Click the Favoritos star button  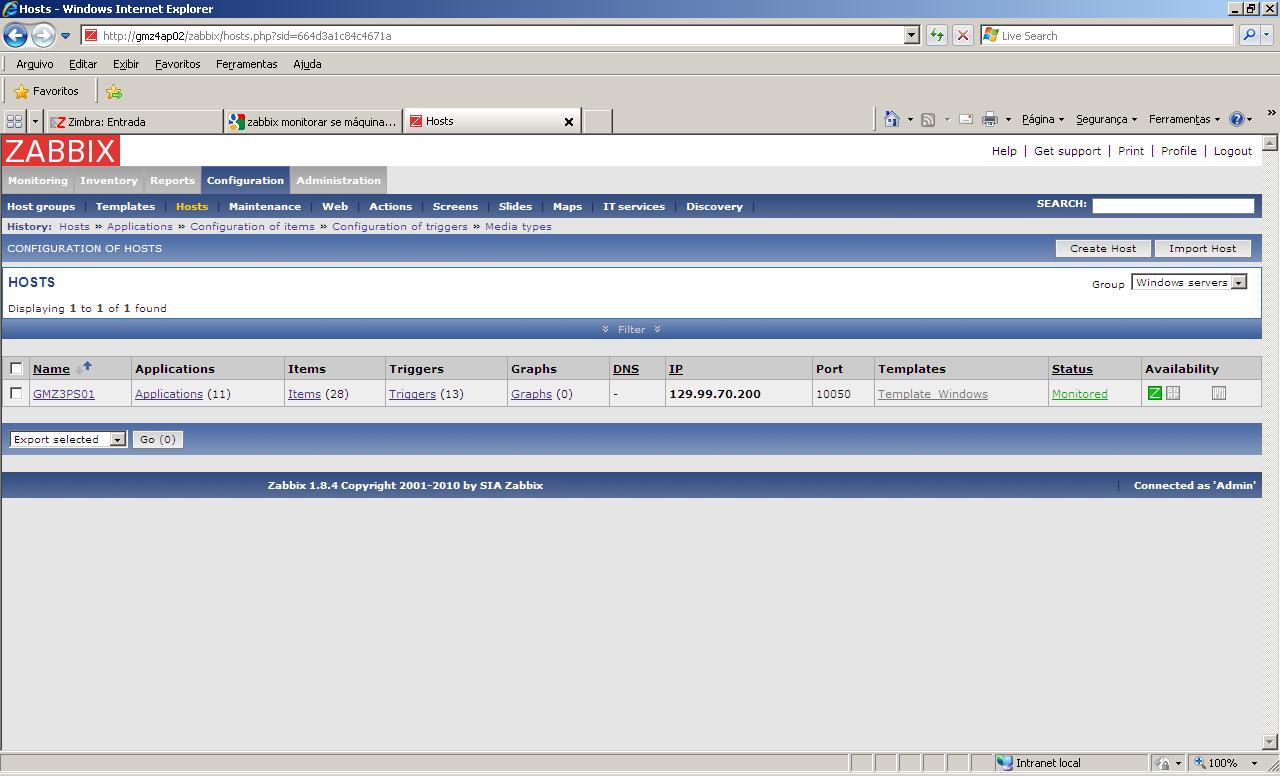[46, 91]
